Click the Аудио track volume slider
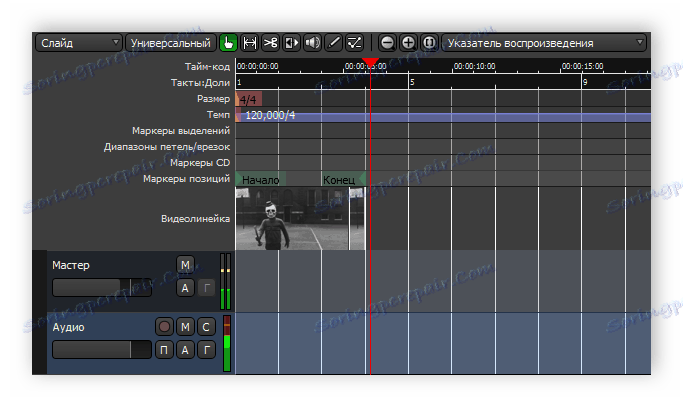The width and height of the screenshot is (683, 407). (x=101, y=349)
